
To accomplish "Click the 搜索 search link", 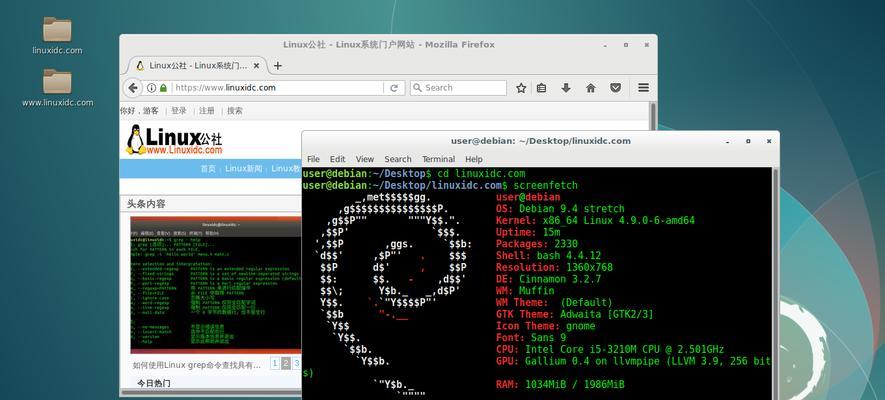I will (235, 111).
